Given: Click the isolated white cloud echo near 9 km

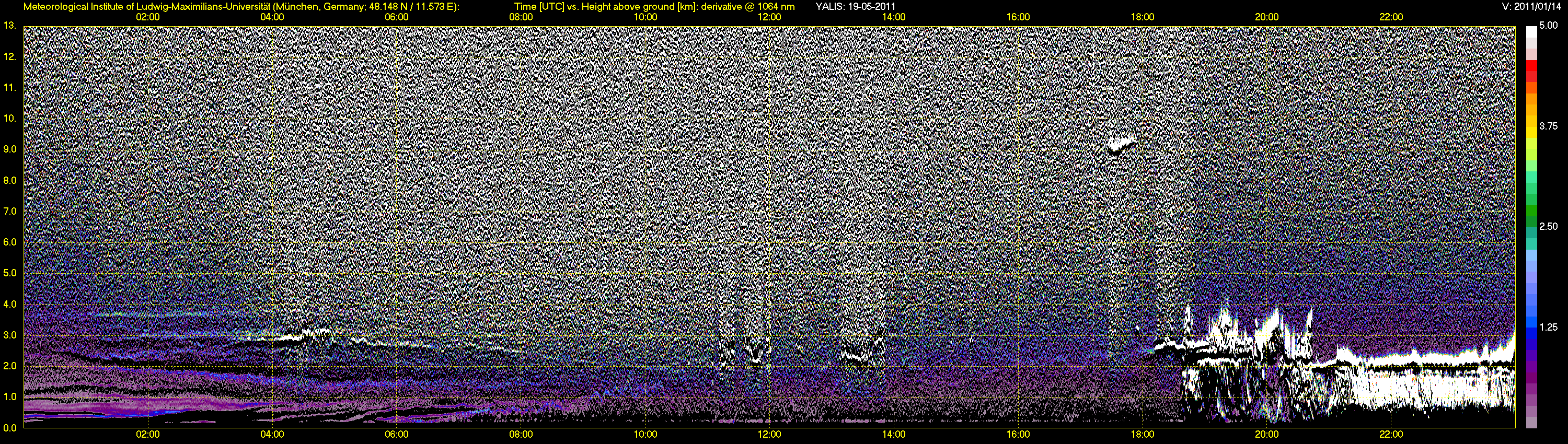Looking at the screenshot, I should pyautogui.click(x=1121, y=145).
